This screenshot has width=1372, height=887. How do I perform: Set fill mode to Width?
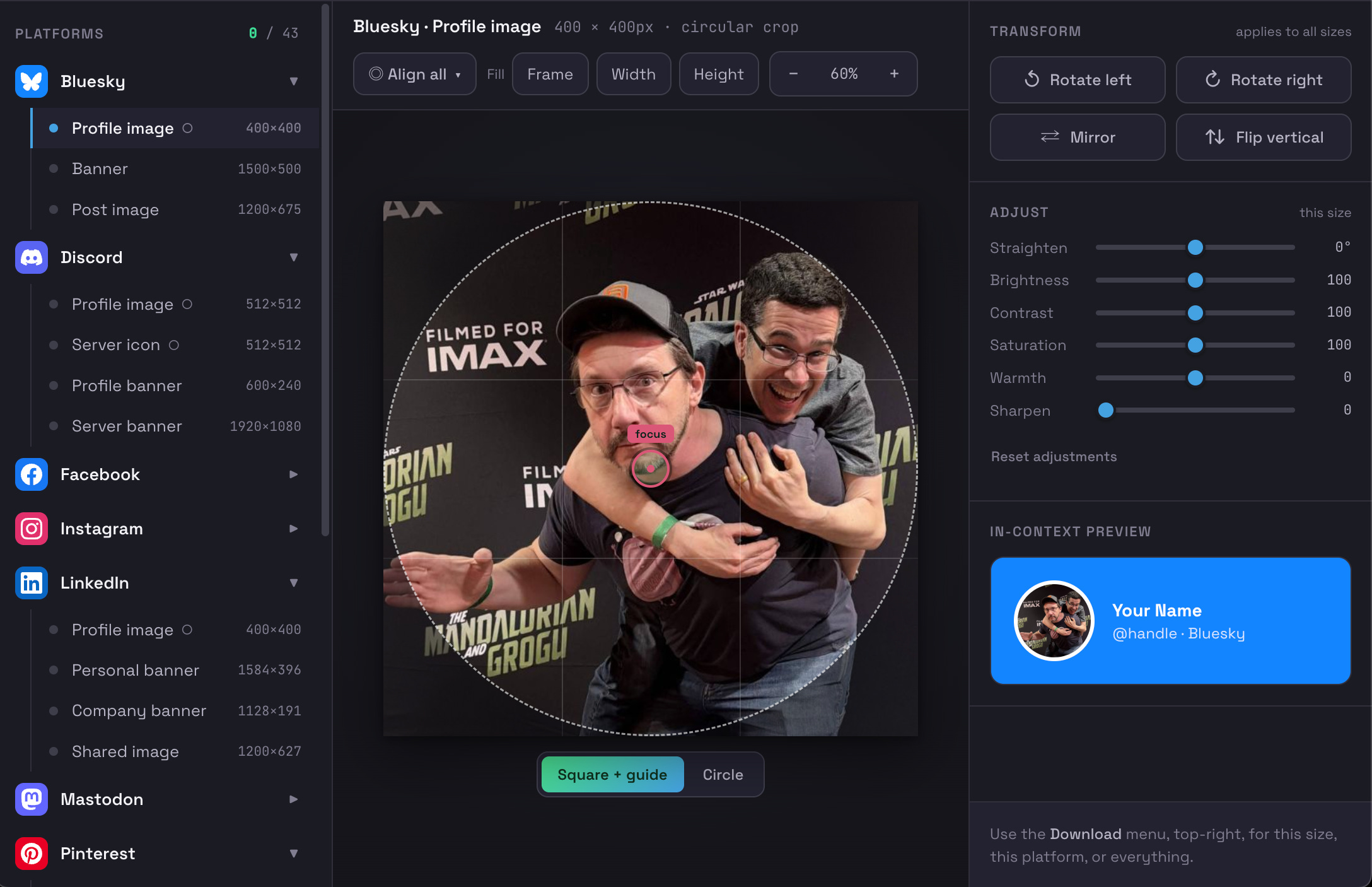pyautogui.click(x=634, y=74)
